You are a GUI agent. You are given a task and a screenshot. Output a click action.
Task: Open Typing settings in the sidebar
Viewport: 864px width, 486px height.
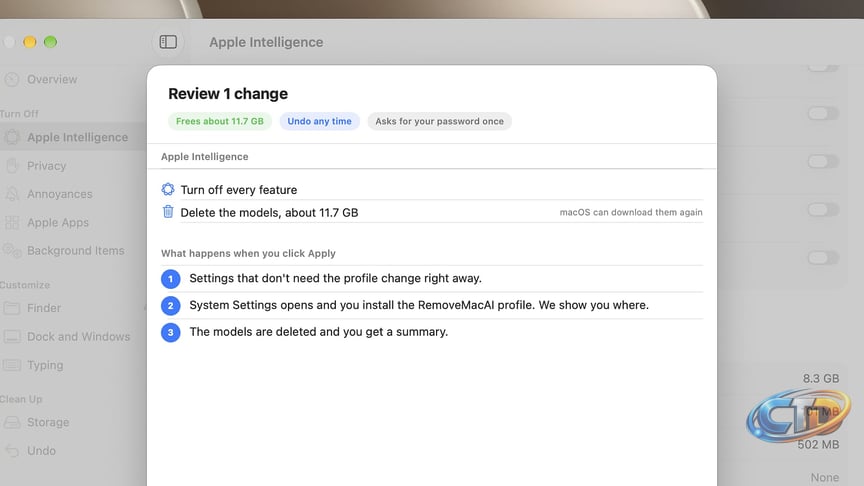pos(34,365)
